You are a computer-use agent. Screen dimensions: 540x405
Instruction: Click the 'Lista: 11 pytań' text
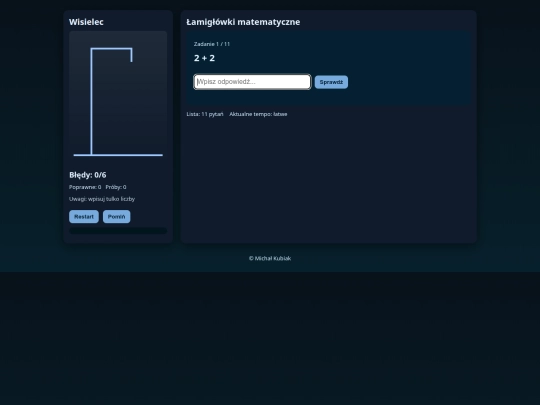(205, 114)
